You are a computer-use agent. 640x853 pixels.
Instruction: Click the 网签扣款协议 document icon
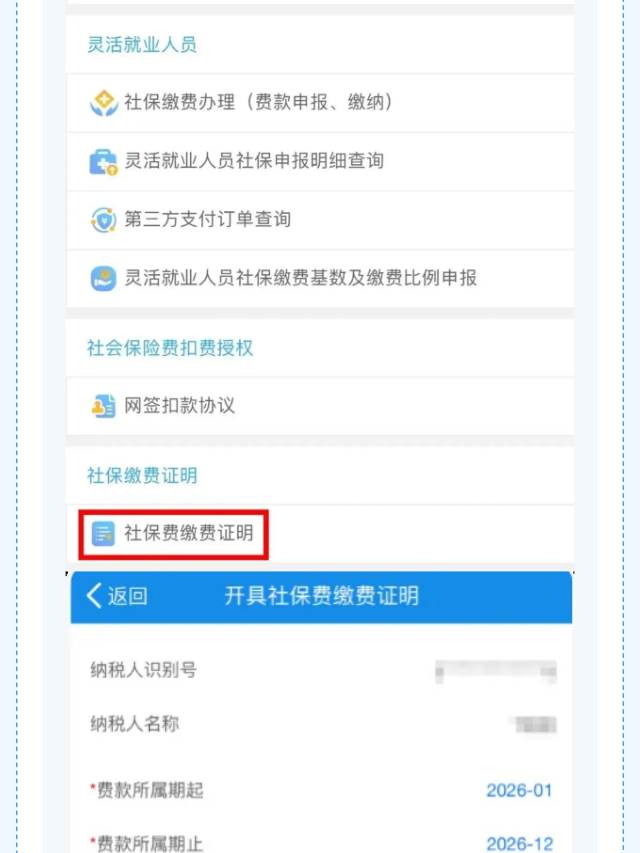[x=103, y=406]
